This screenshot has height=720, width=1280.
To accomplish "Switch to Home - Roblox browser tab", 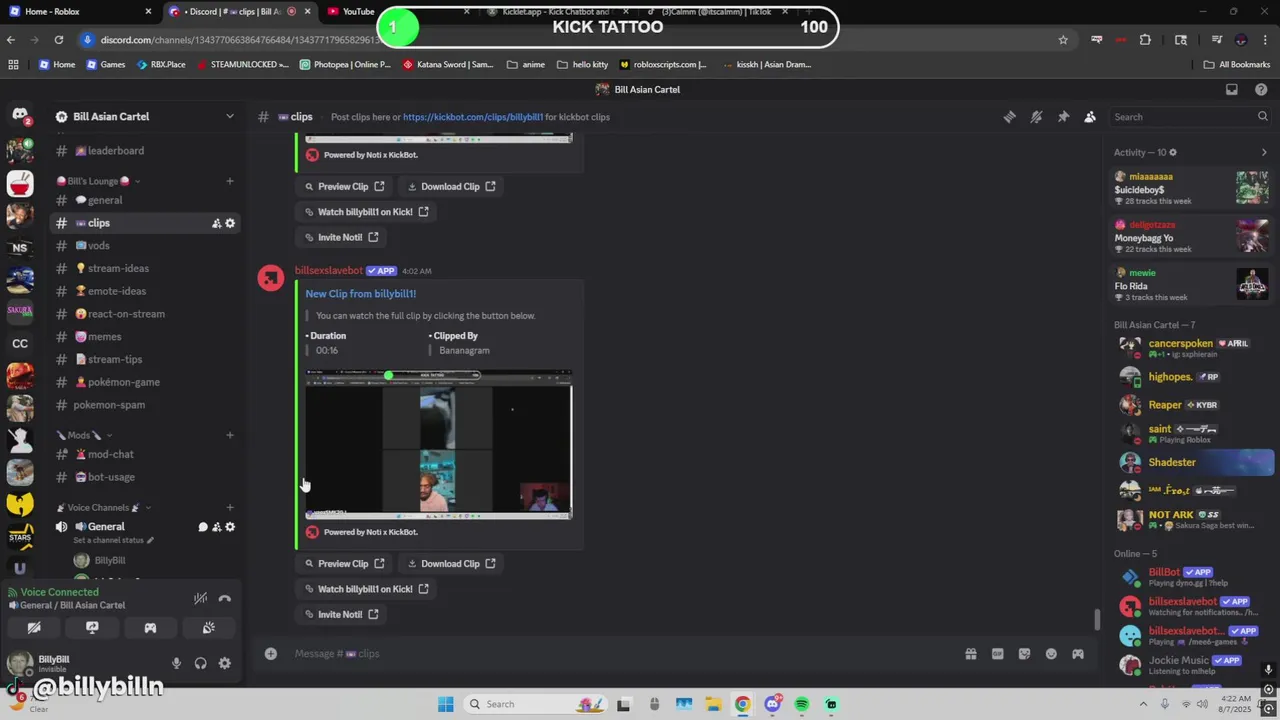I will coord(80,11).
